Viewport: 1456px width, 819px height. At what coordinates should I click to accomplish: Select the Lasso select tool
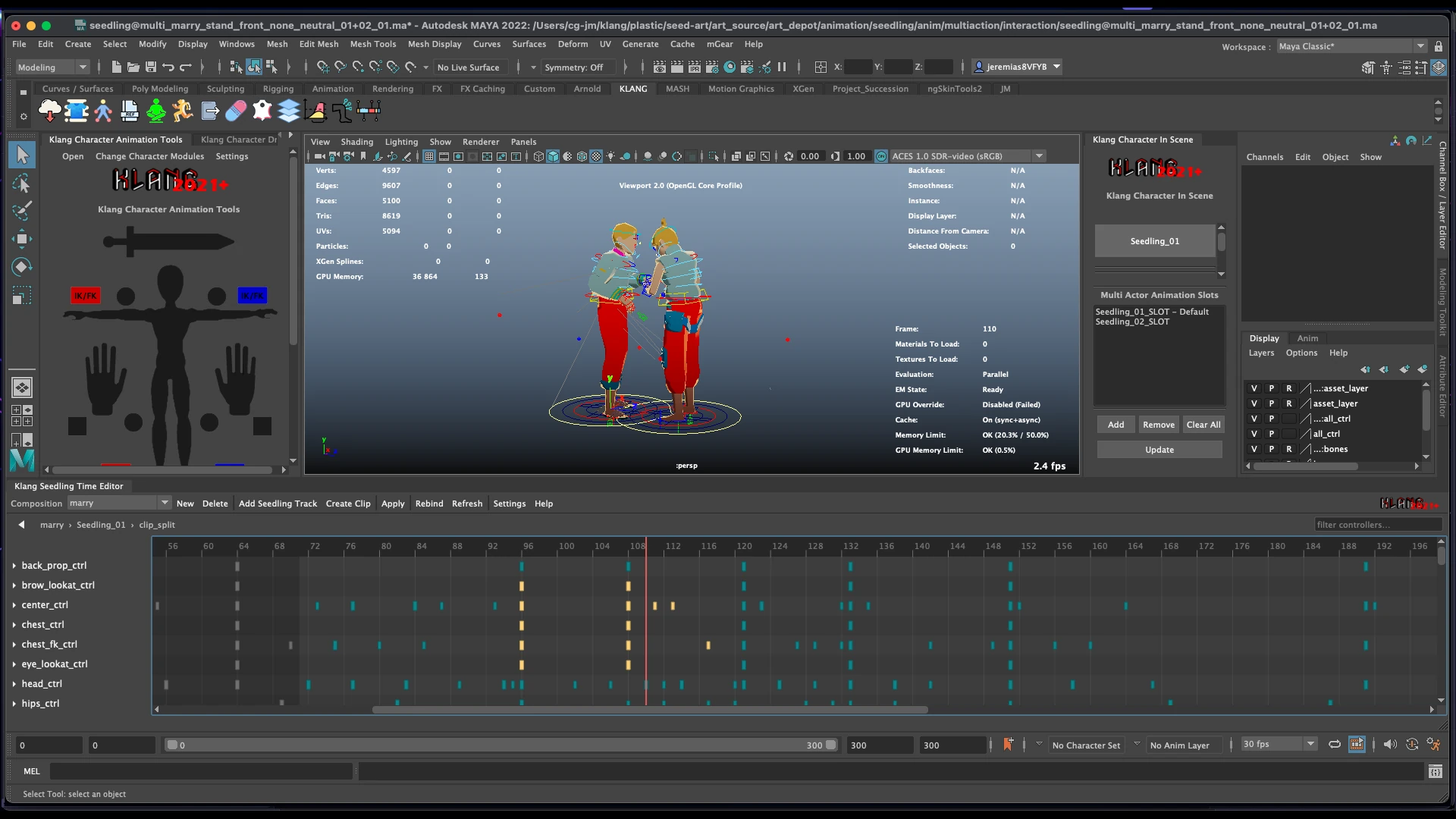[21, 183]
